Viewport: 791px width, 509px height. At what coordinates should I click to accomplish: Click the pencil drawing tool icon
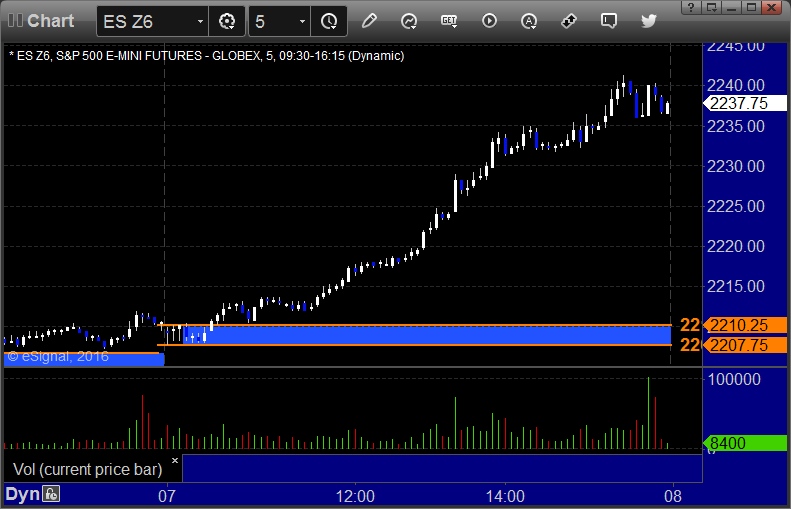(369, 20)
